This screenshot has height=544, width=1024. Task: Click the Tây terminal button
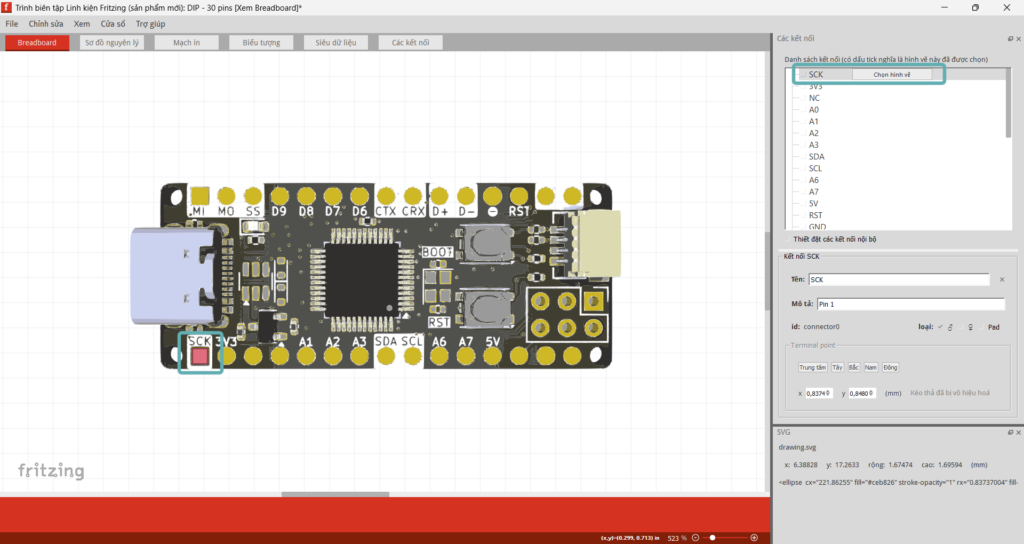837,368
